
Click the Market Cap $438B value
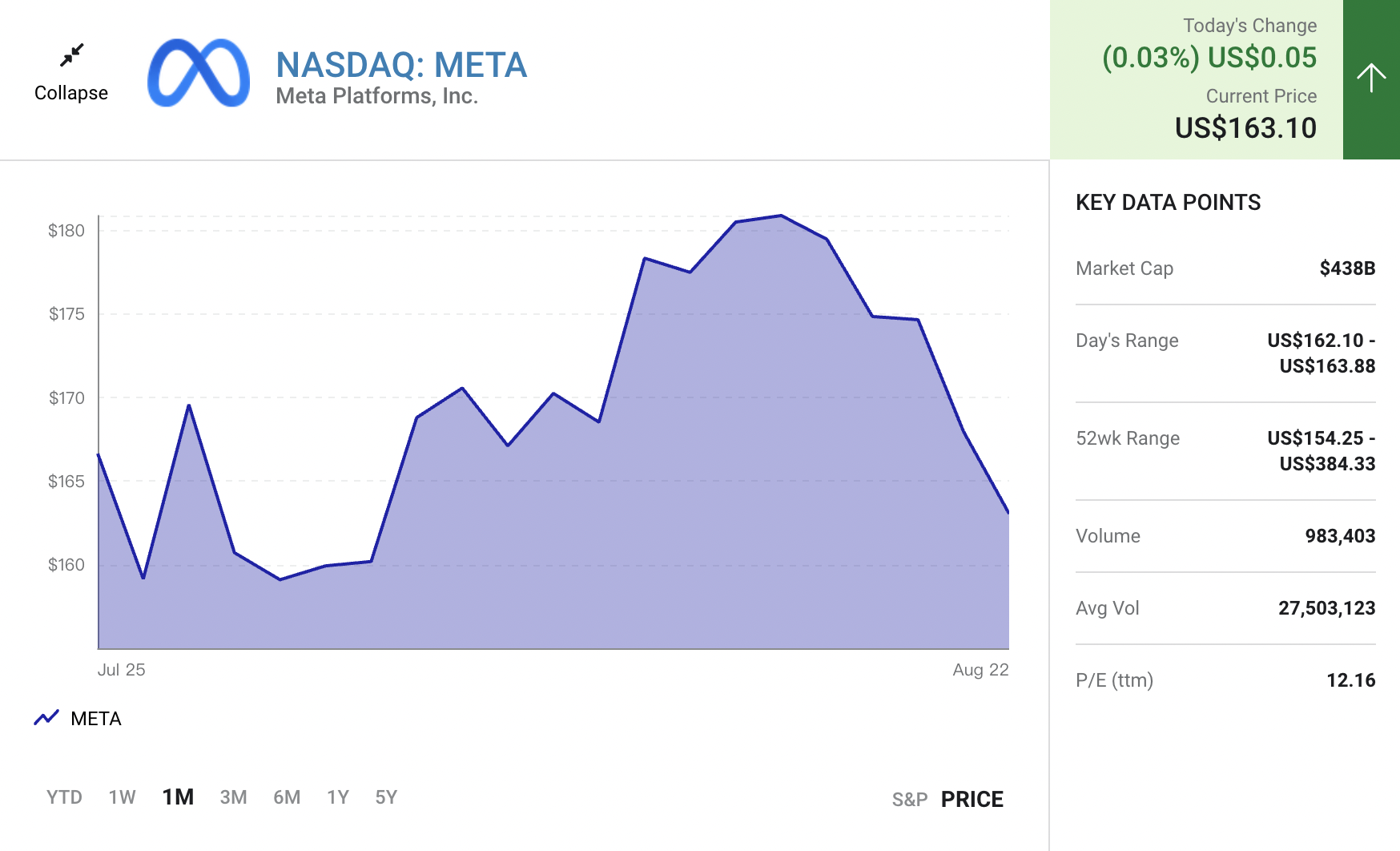(1347, 268)
